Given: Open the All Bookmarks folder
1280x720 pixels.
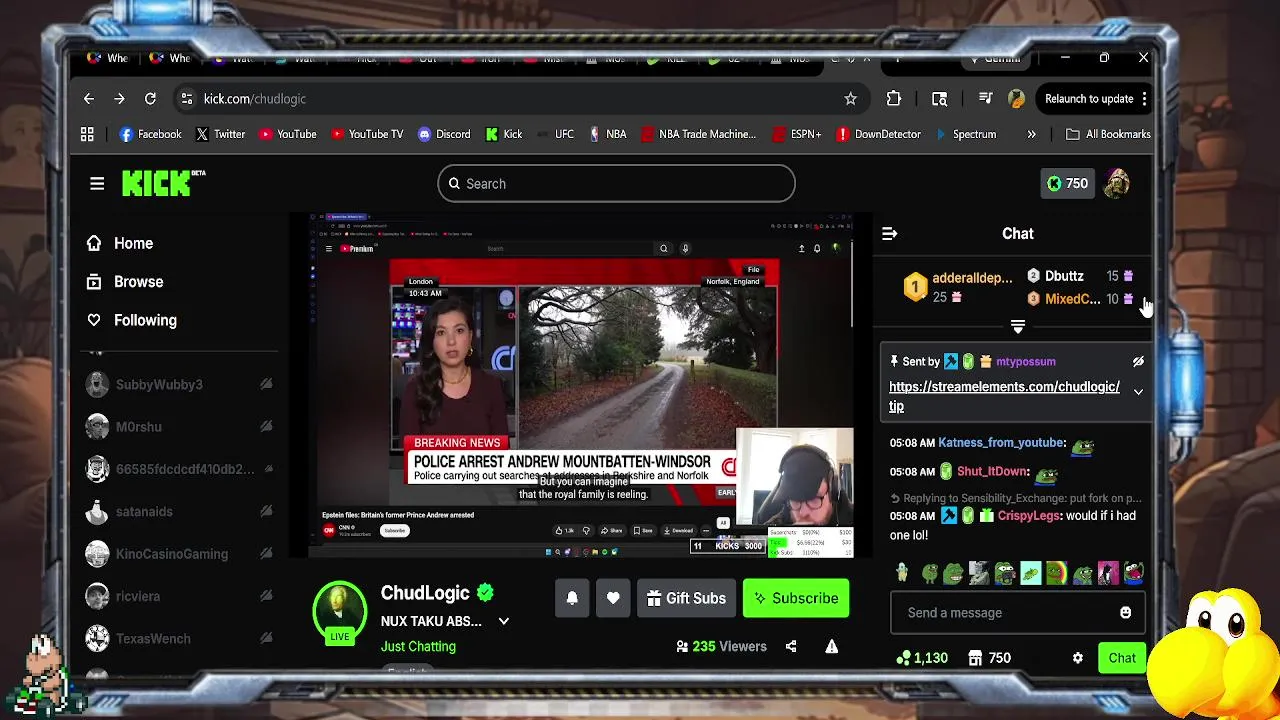Looking at the screenshot, I should 1108,134.
